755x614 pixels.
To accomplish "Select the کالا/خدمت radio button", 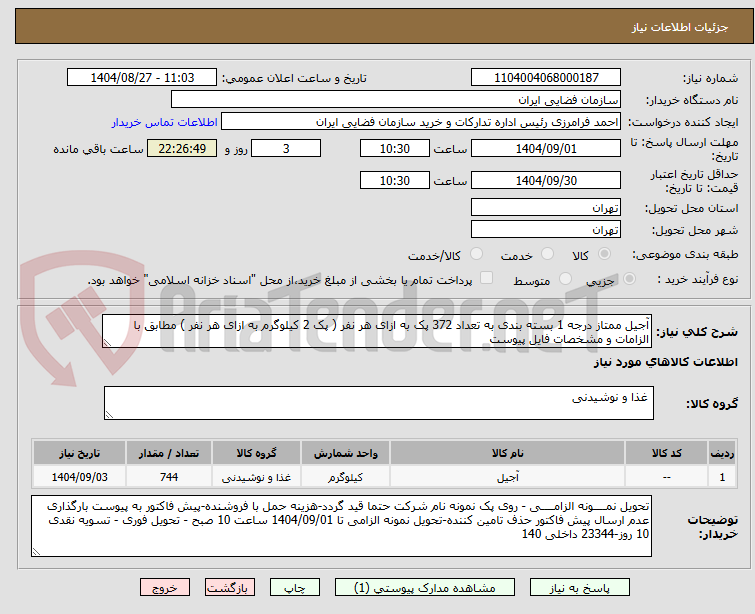I will click(x=476, y=254).
